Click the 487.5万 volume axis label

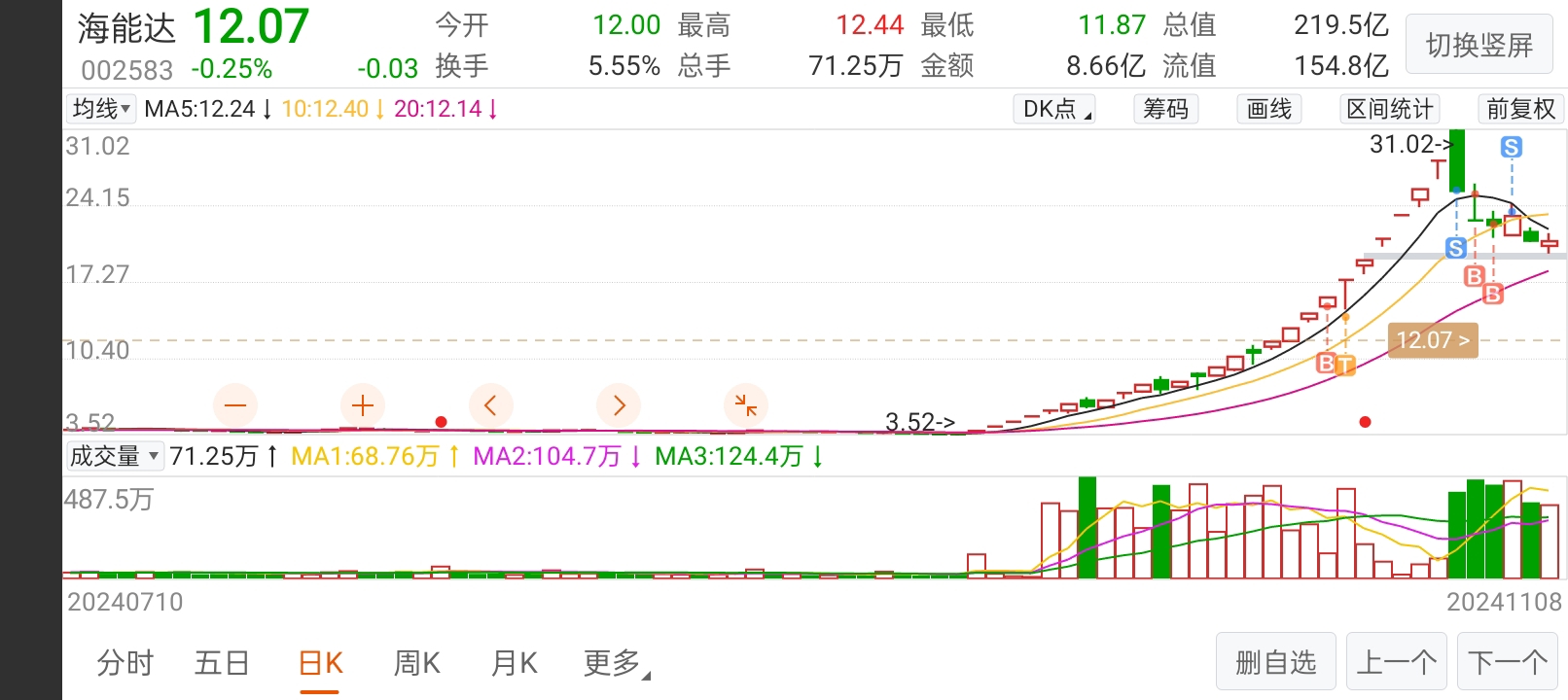[x=109, y=500]
